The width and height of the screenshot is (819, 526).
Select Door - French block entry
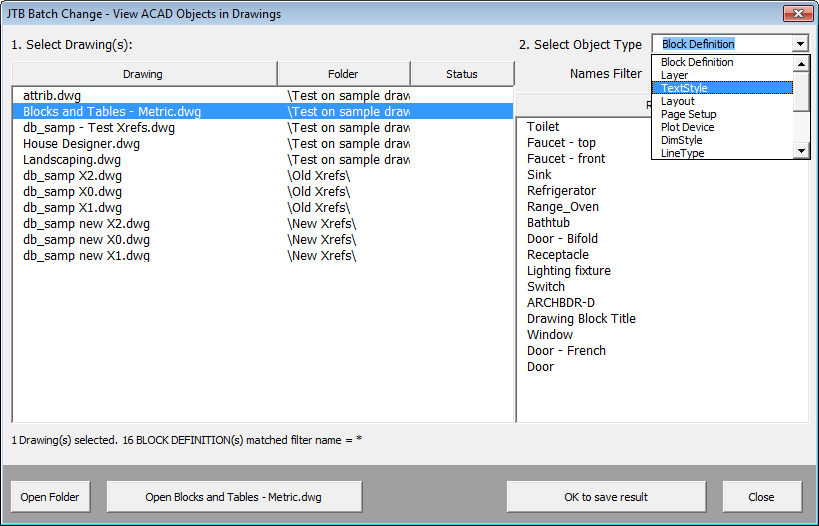pyautogui.click(x=566, y=350)
